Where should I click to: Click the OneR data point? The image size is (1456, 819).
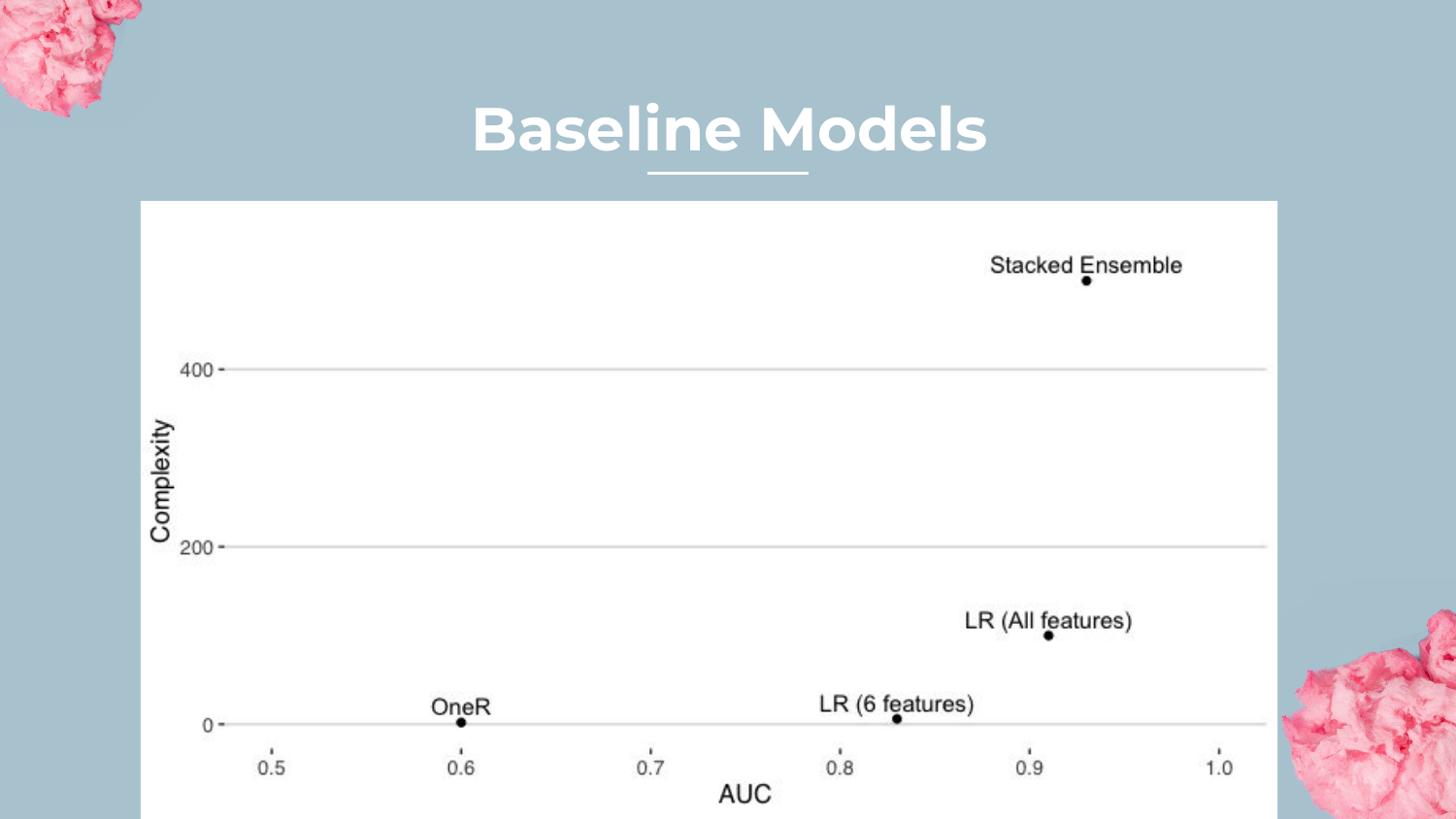click(x=461, y=723)
